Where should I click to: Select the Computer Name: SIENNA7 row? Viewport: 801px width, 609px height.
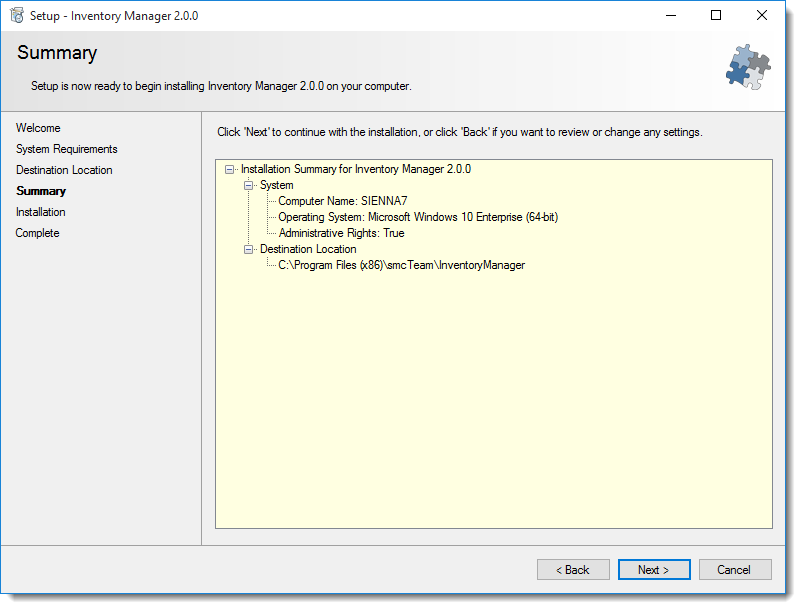pos(343,201)
